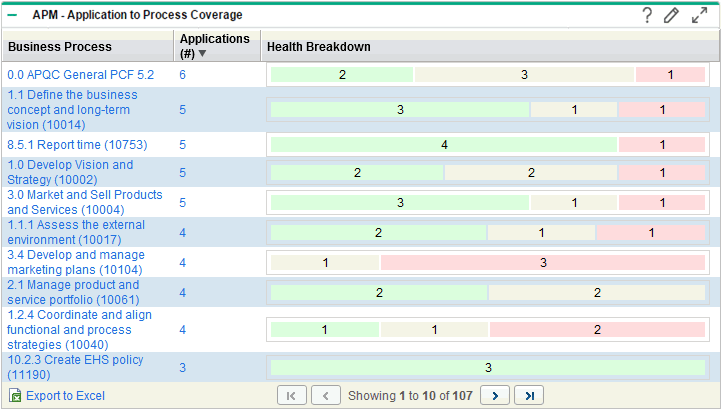Click the Business Process column header

[60, 47]
